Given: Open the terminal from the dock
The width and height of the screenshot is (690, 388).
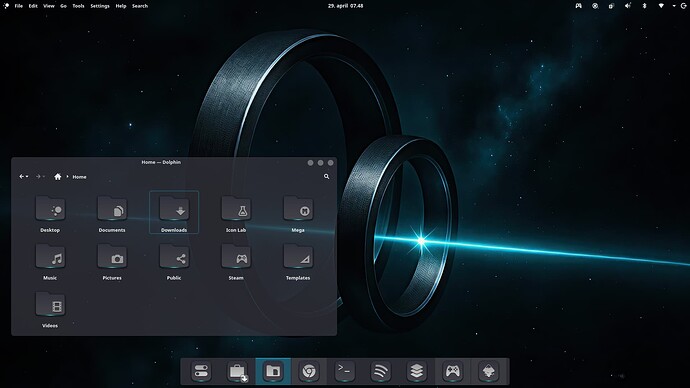Looking at the screenshot, I should (345, 371).
